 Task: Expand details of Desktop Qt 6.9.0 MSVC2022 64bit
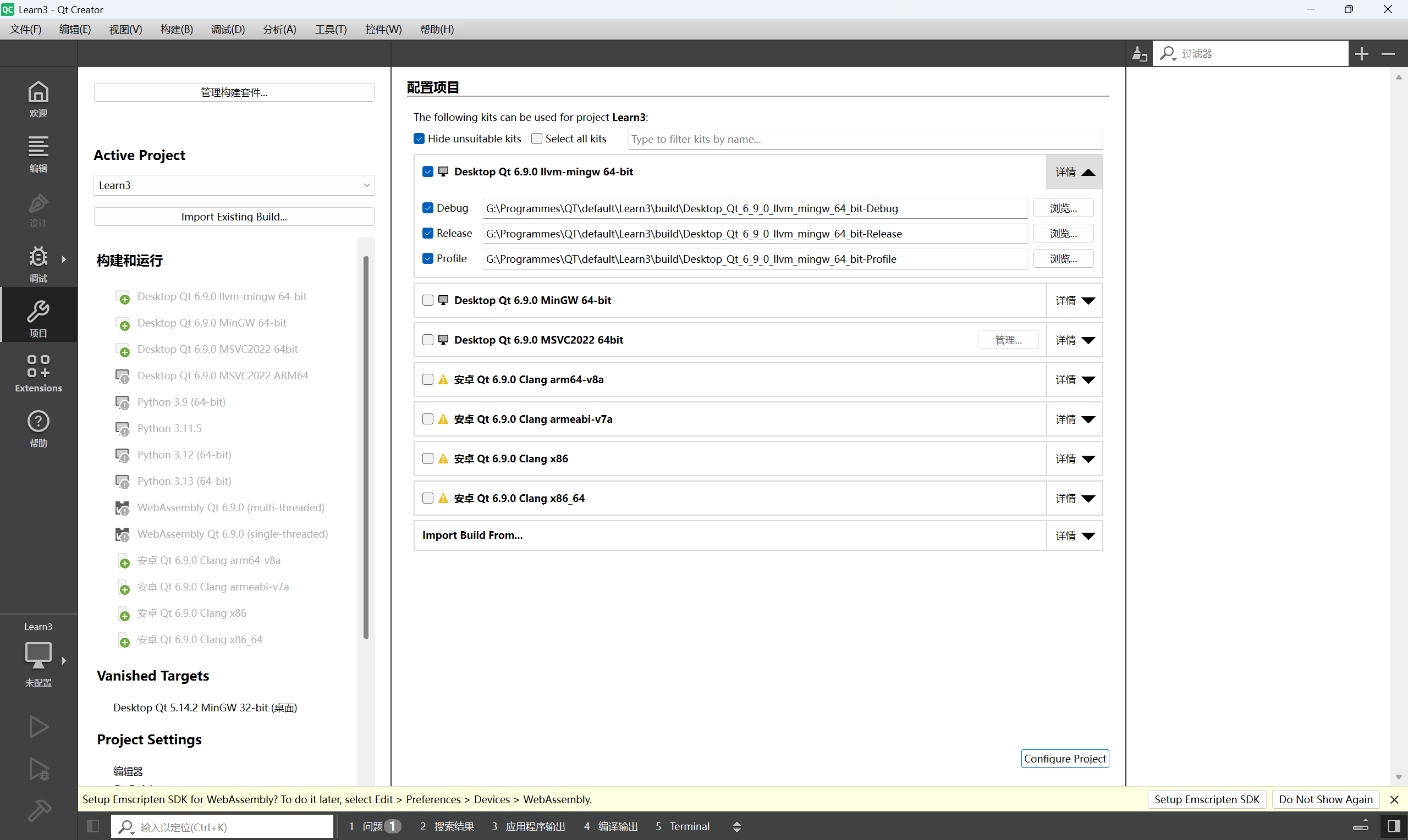pyautogui.click(x=1075, y=340)
